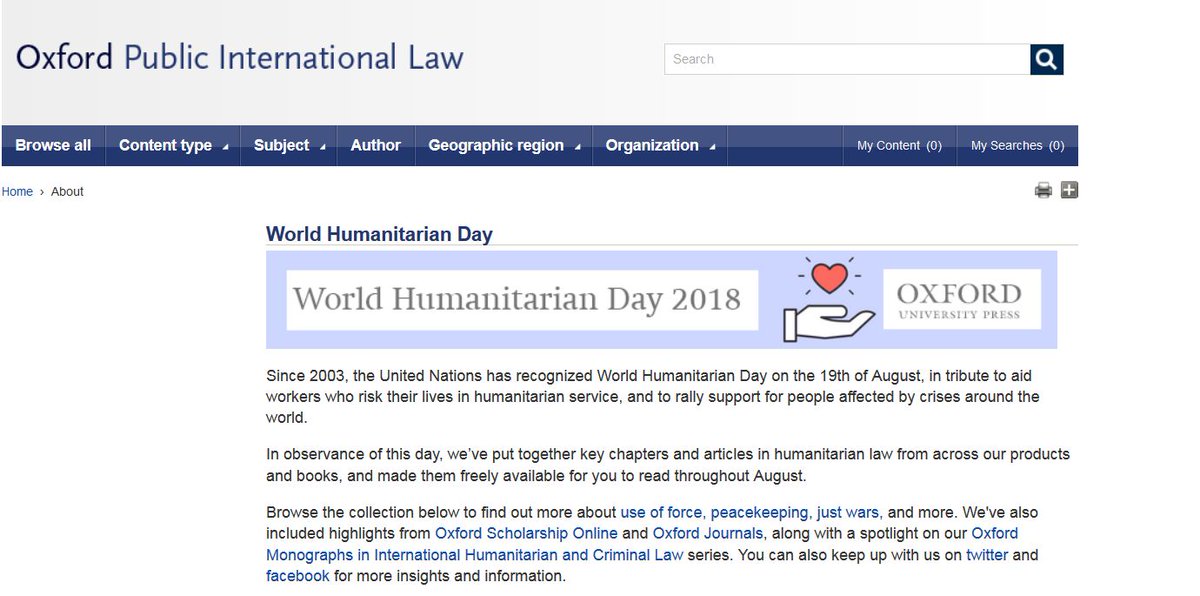Open Oxford Monographs in International Humanitarian series link
This screenshot has width=1200, height=596.
642,544
